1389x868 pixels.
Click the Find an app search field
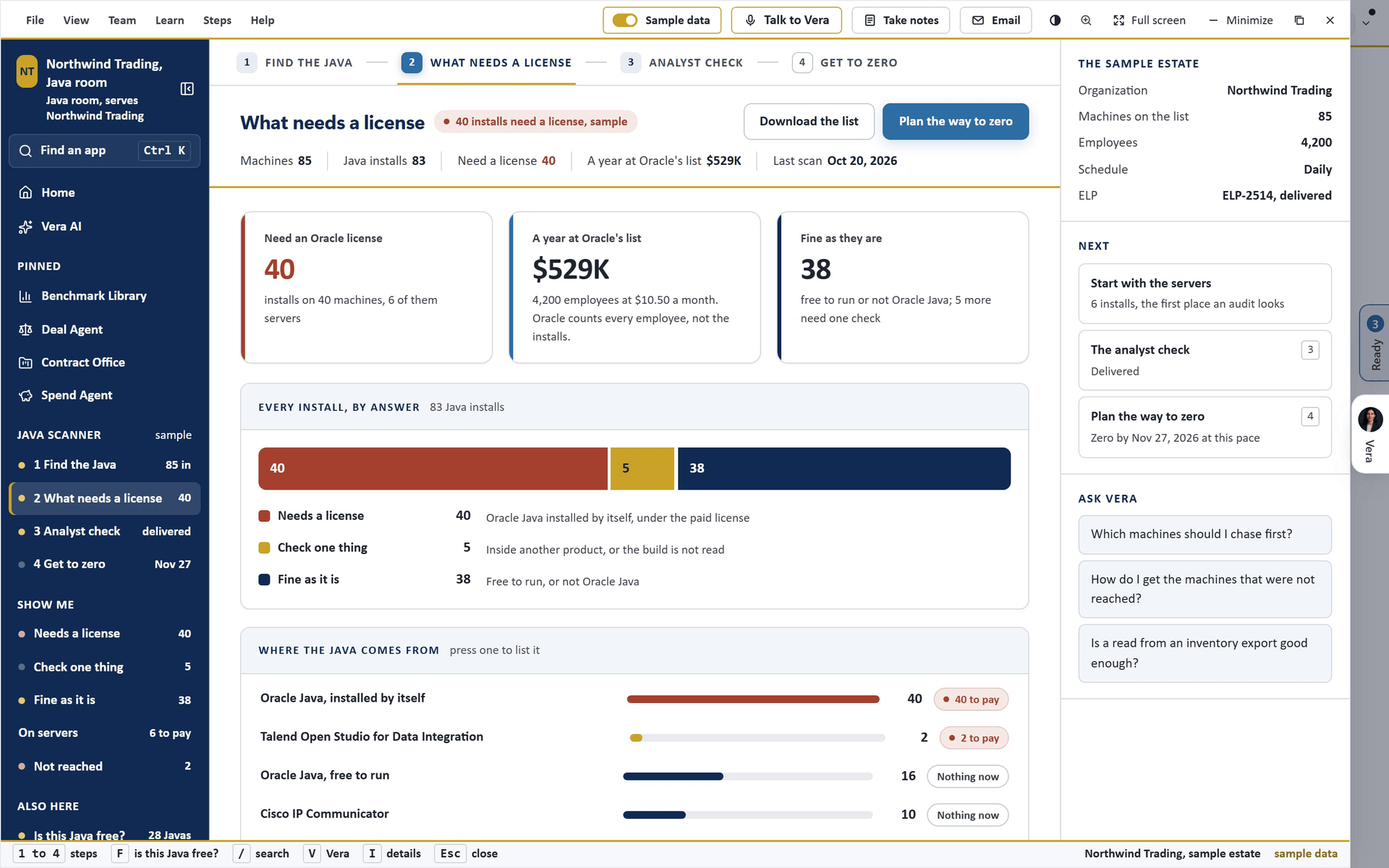pyautogui.click(x=105, y=150)
